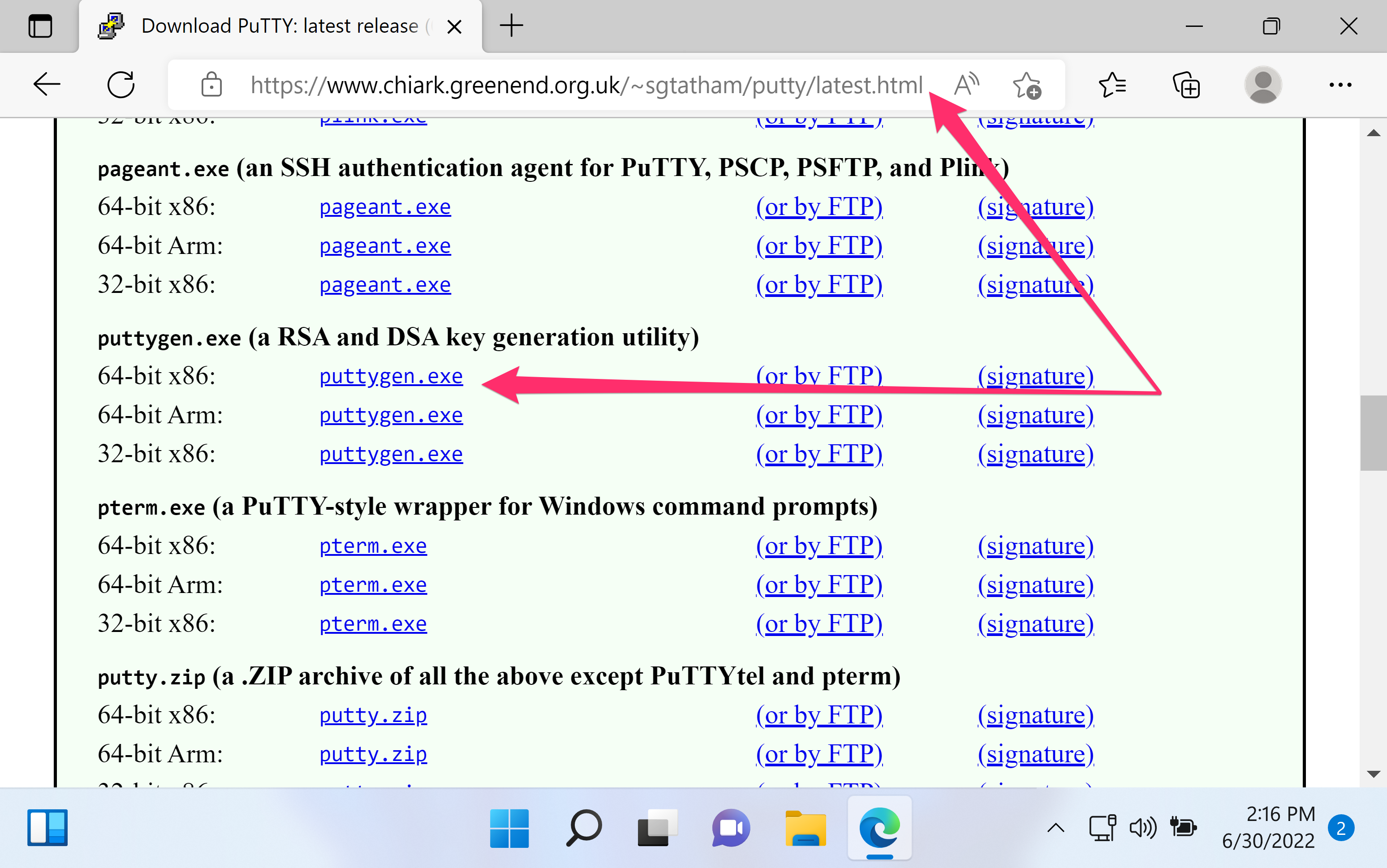The image size is (1387, 868).
Task: Open the tab actions menu icon
Action: (39, 26)
